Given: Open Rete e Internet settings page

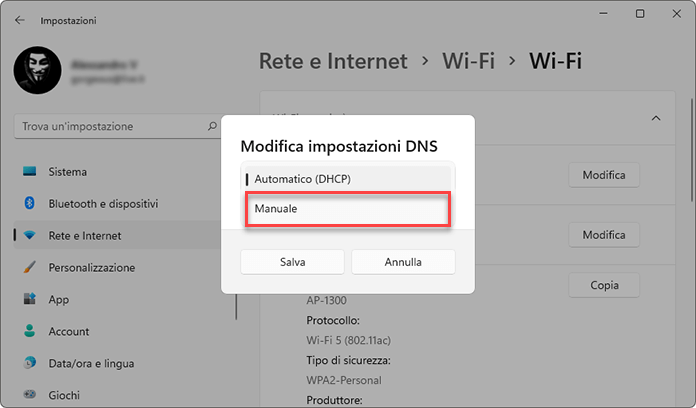Looking at the screenshot, I should [x=85, y=235].
